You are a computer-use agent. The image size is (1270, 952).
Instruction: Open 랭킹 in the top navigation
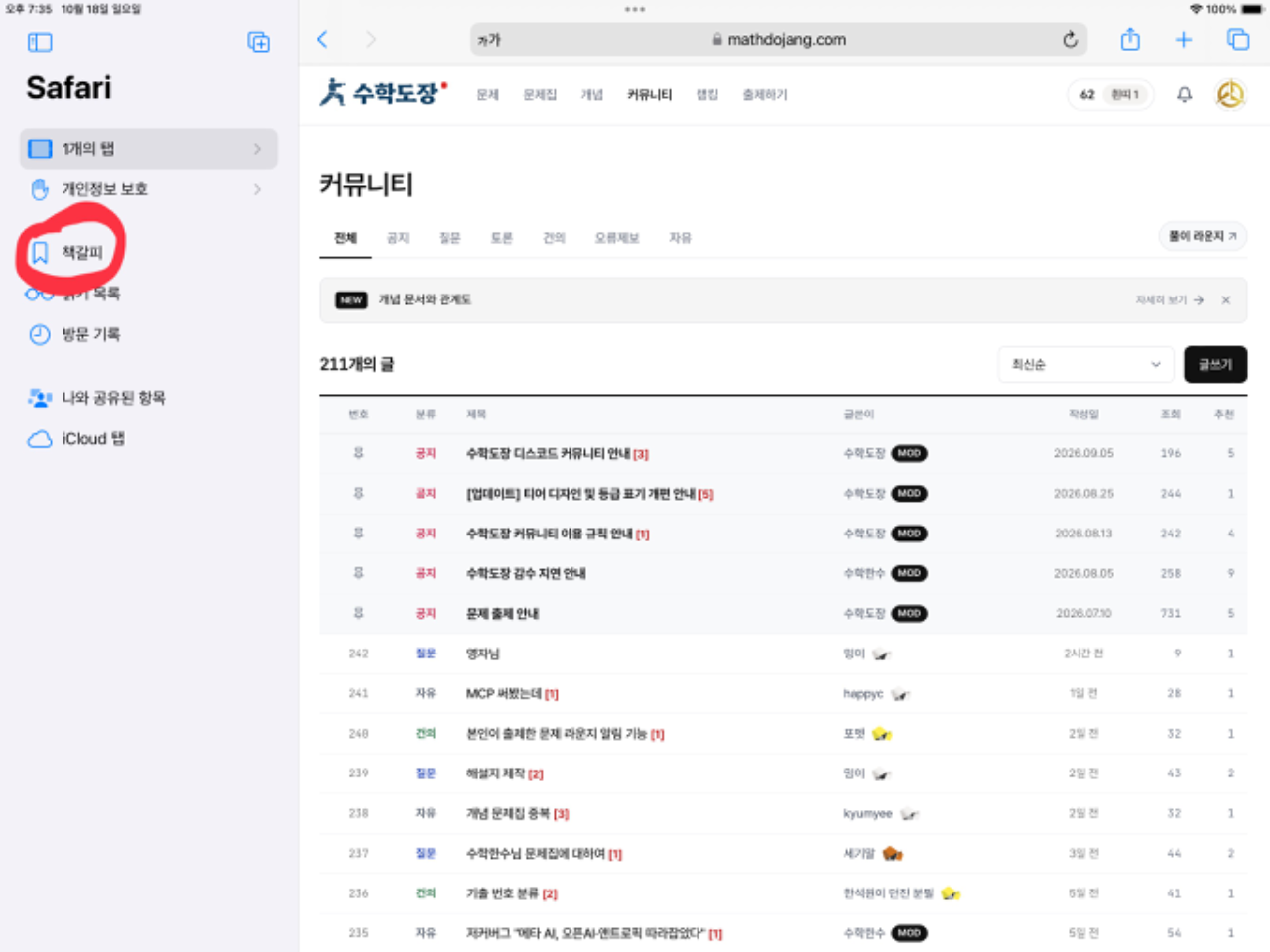[707, 95]
